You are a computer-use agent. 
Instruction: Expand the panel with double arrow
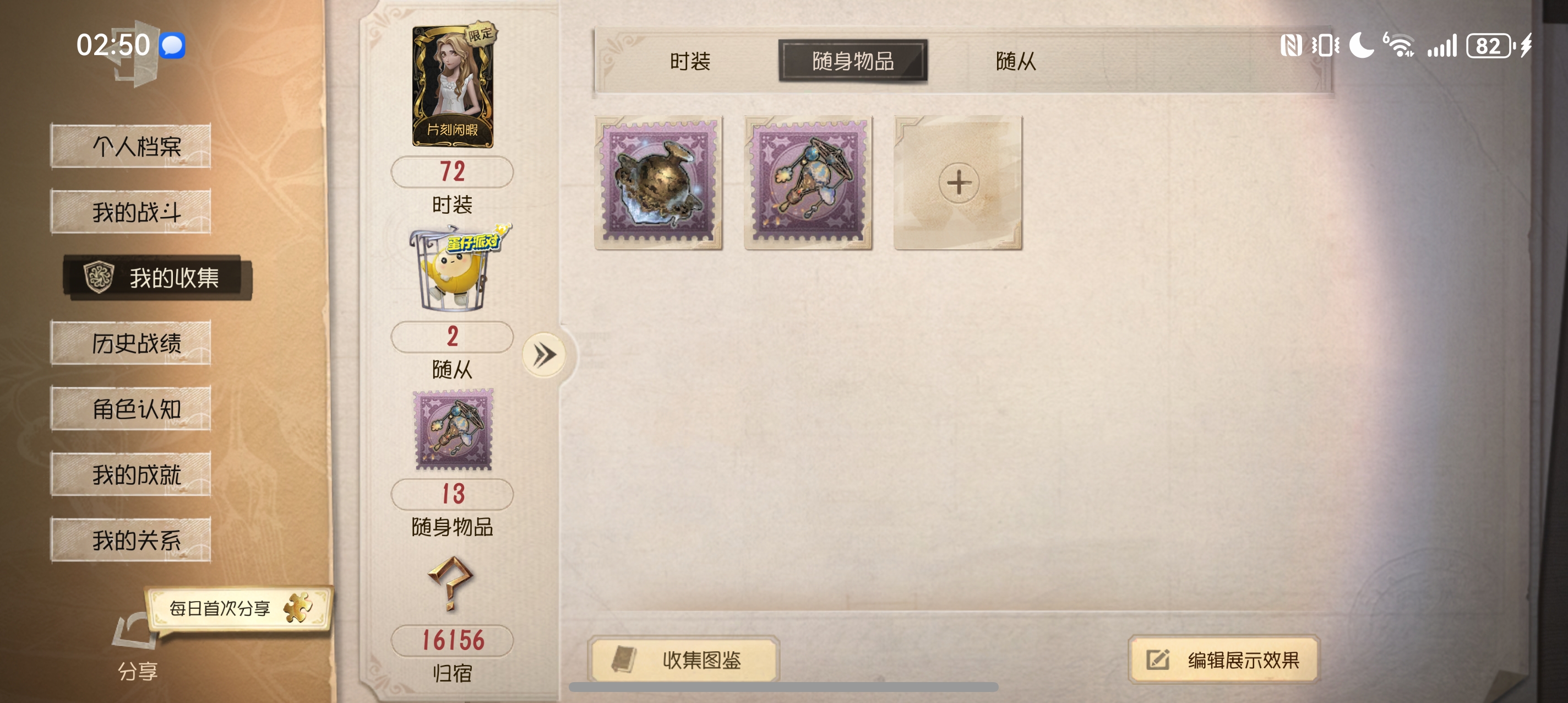point(544,355)
